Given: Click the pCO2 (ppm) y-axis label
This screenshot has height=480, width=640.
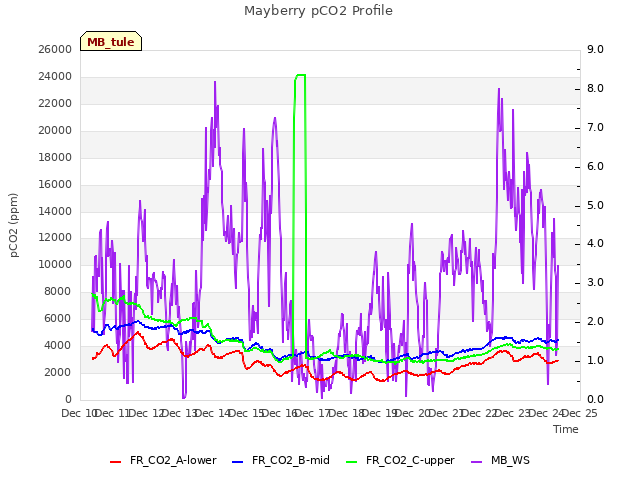Looking at the screenshot, I should pos(13,225).
